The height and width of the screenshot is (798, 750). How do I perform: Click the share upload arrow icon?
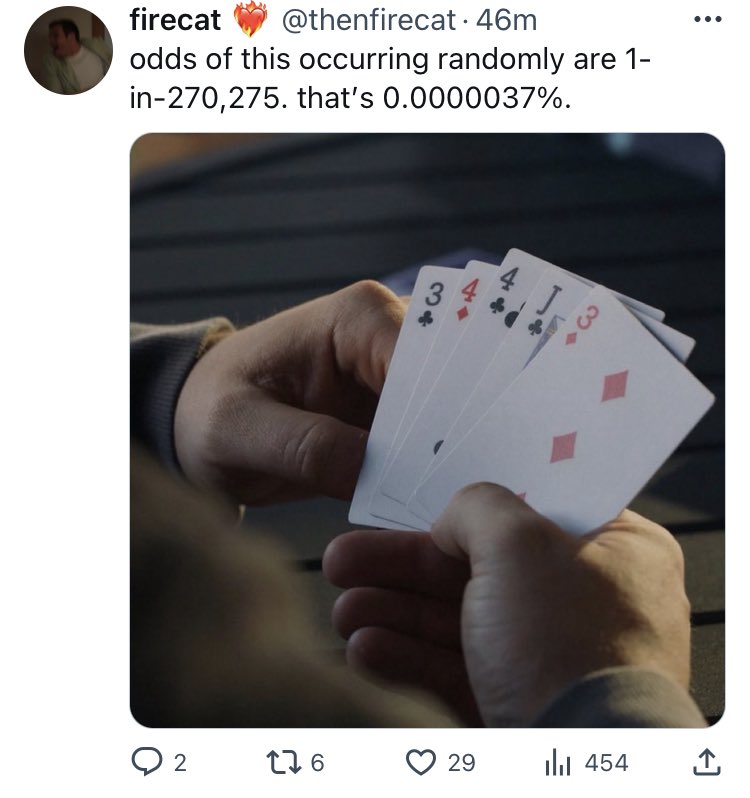[x=708, y=762]
